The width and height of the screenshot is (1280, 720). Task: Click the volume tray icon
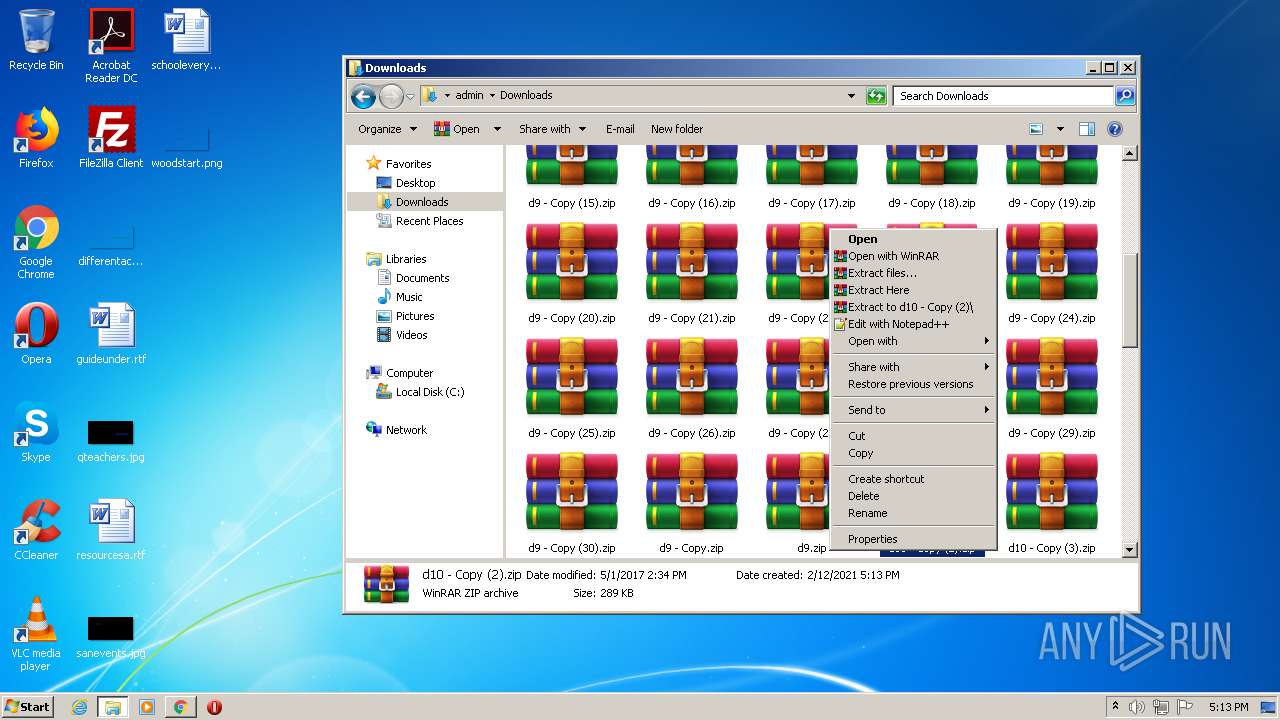tap(1137, 707)
